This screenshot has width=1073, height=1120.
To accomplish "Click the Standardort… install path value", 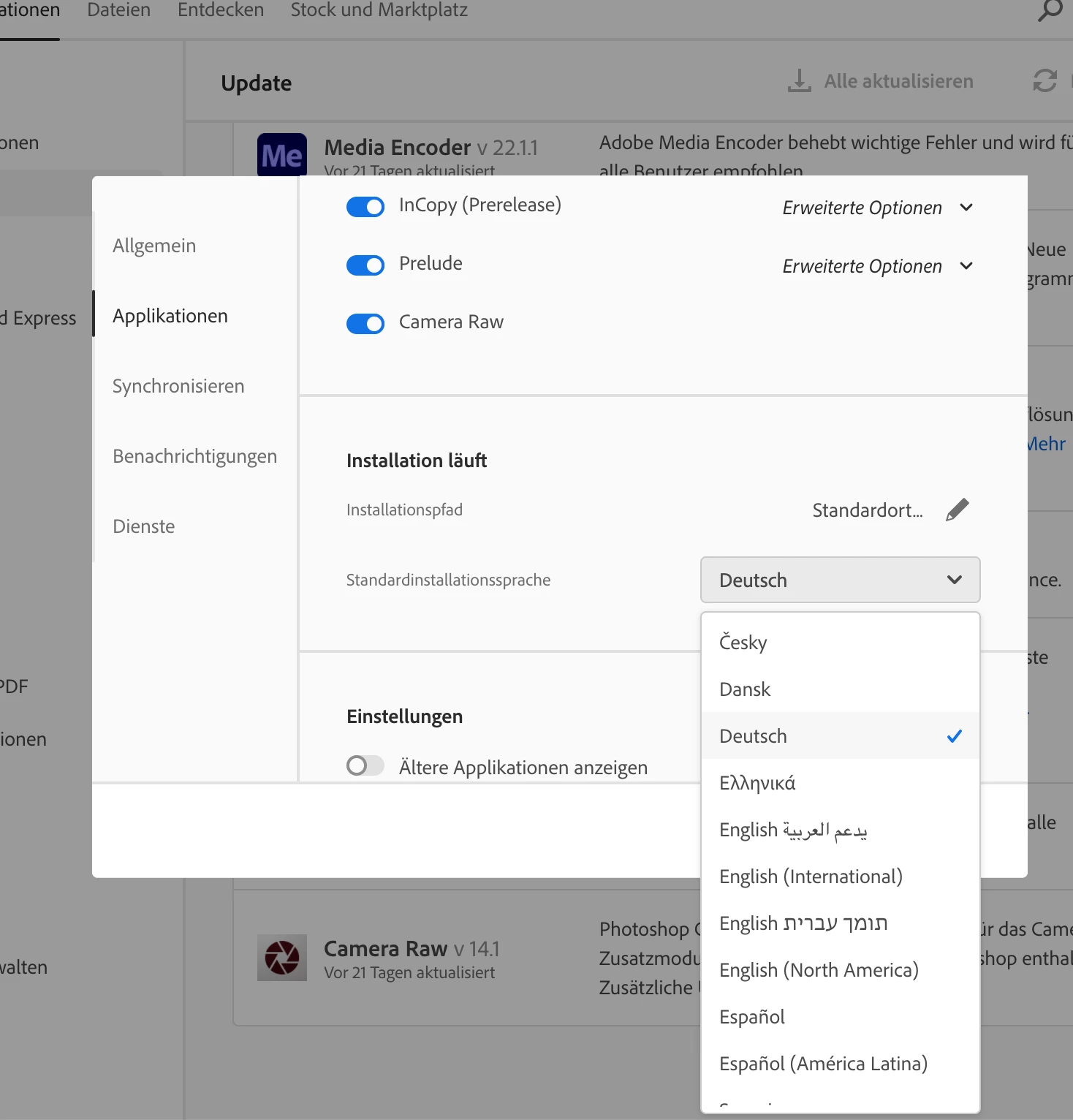I will point(868,510).
